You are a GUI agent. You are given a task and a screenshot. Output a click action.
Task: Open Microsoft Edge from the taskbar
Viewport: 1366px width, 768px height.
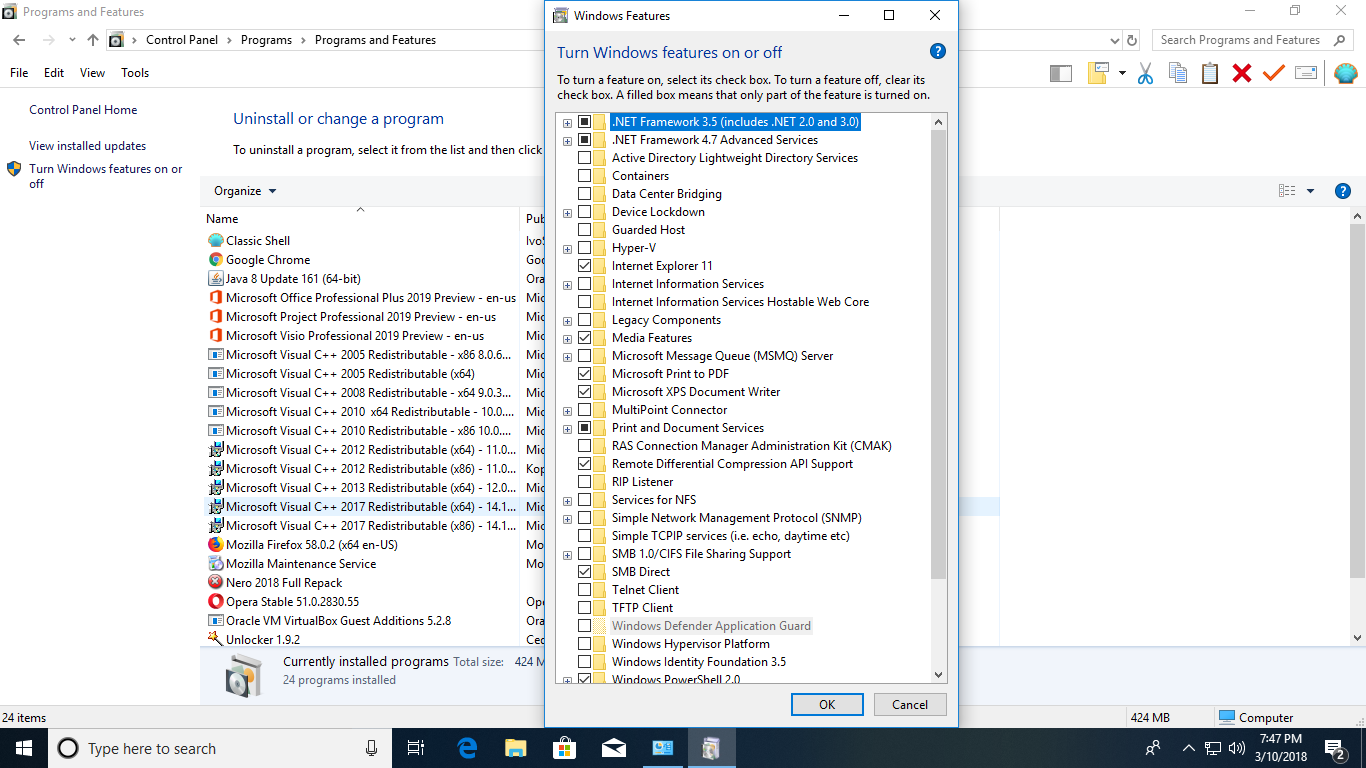tap(467, 748)
